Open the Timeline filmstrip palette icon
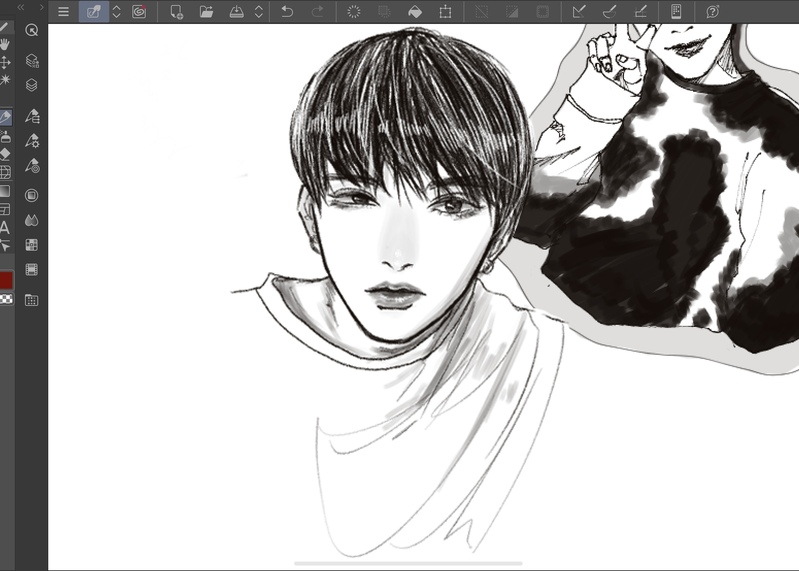Viewport: 799px width, 571px height. [x=32, y=269]
